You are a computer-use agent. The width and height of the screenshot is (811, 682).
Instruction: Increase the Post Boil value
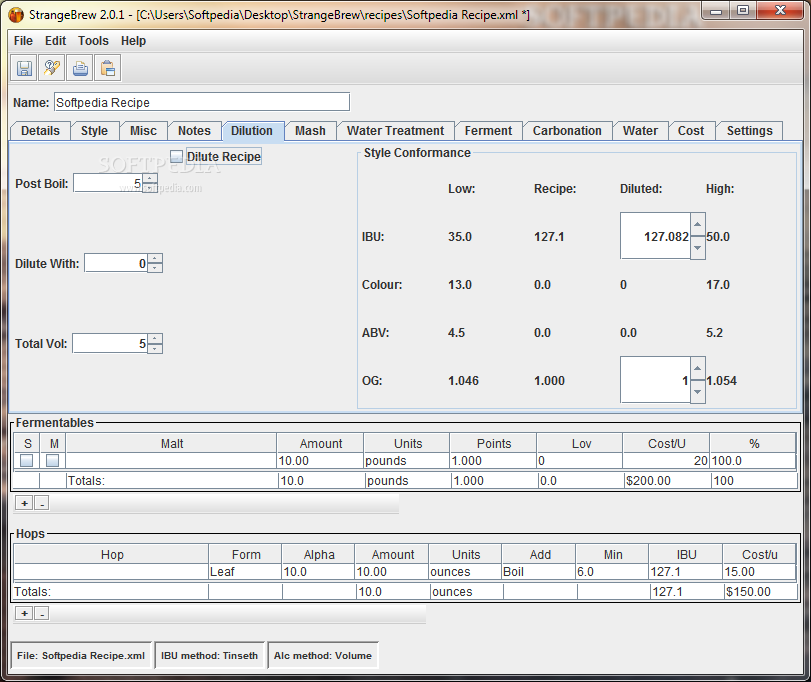click(x=150, y=178)
